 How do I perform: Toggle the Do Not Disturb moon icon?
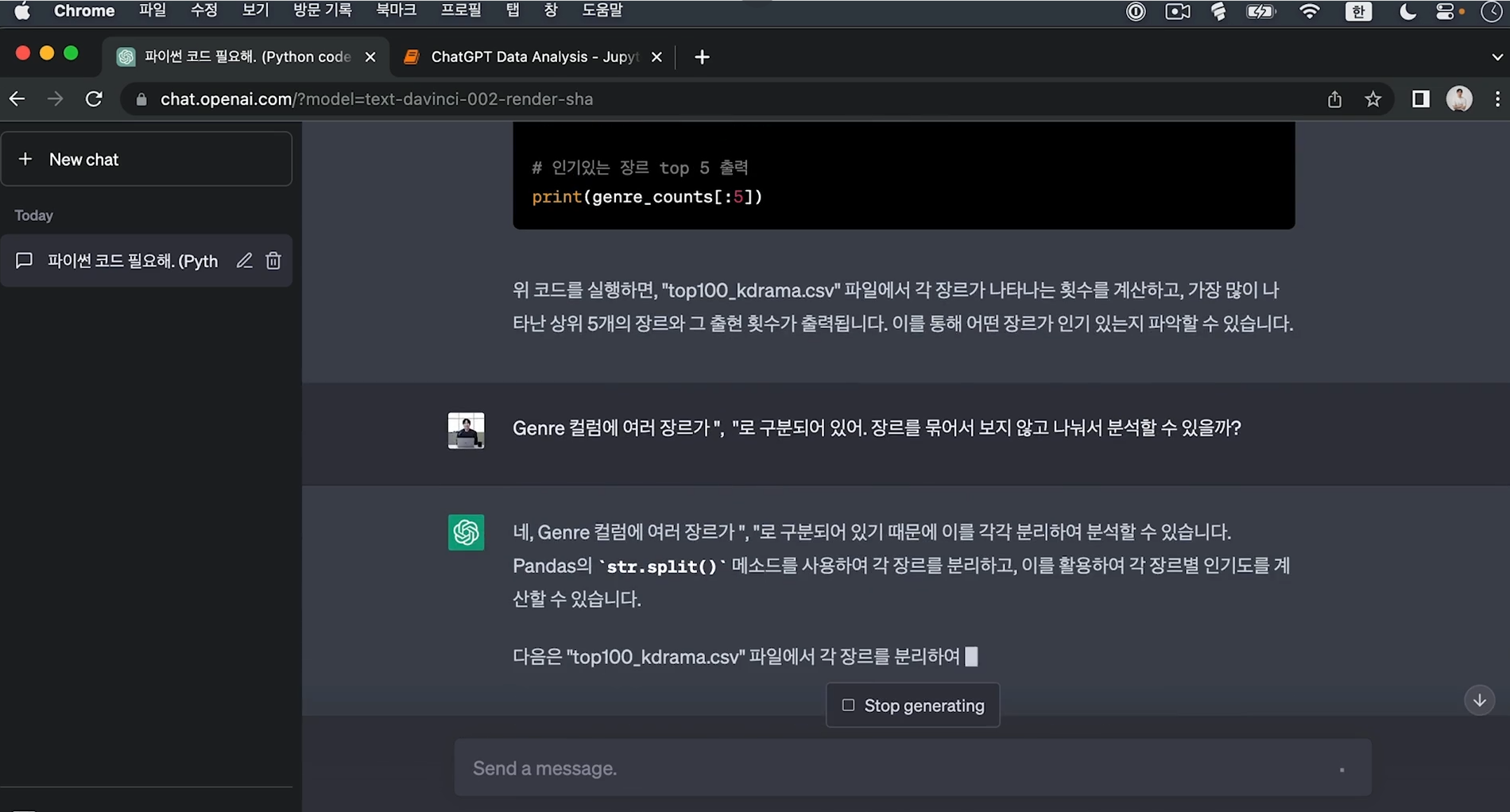pyautogui.click(x=1407, y=11)
